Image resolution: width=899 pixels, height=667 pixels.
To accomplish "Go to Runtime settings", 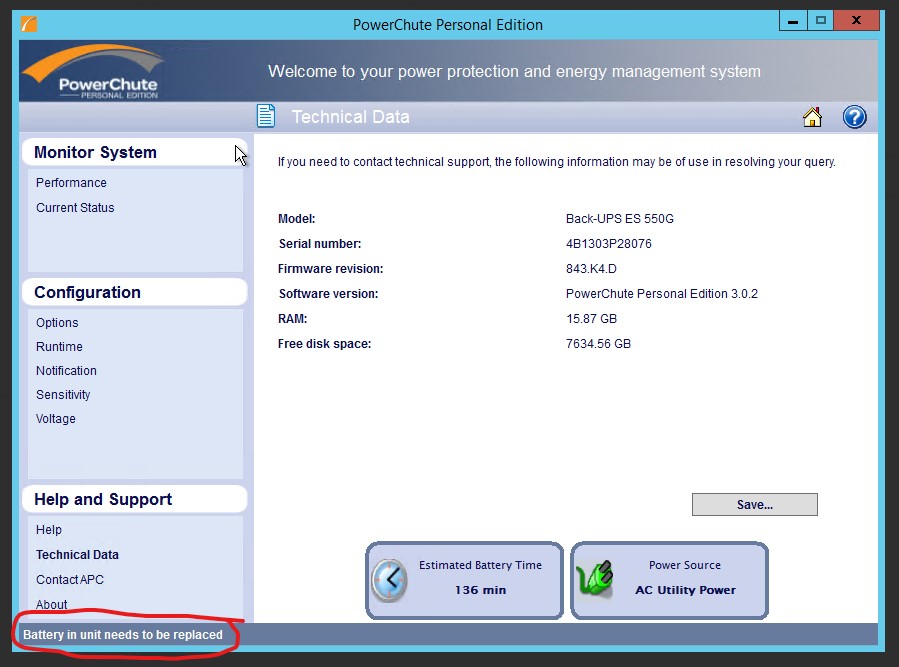I will pyautogui.click(x=59, y=347).
